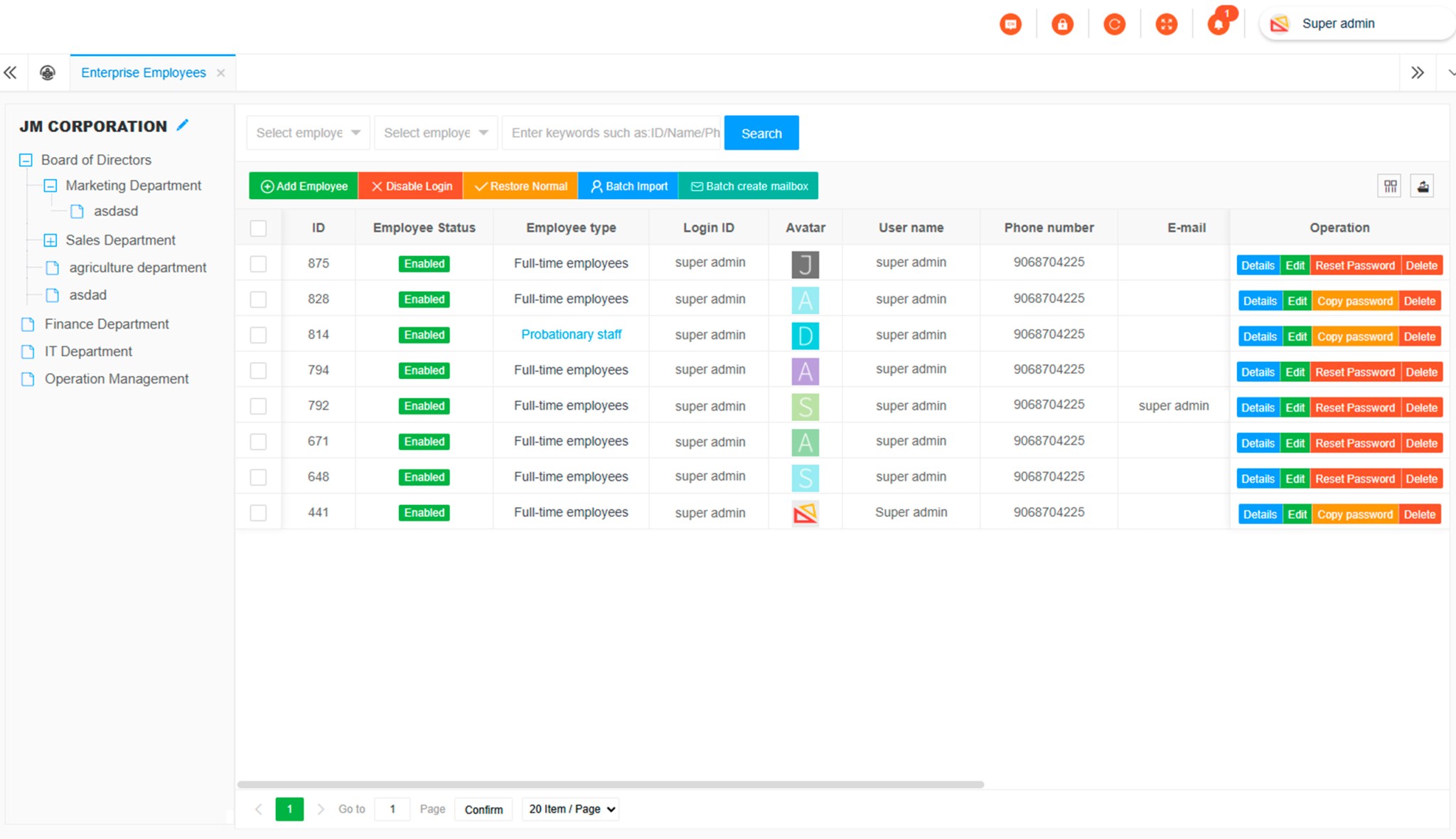The width and height of the screenshot is (1456, 839).
Task: Click the edit pencil next to JM CORPORATION
Action: [183, 125]
